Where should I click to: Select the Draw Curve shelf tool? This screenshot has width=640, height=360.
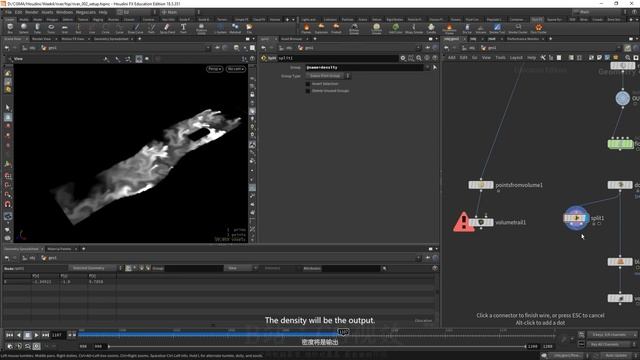[136, 28]
